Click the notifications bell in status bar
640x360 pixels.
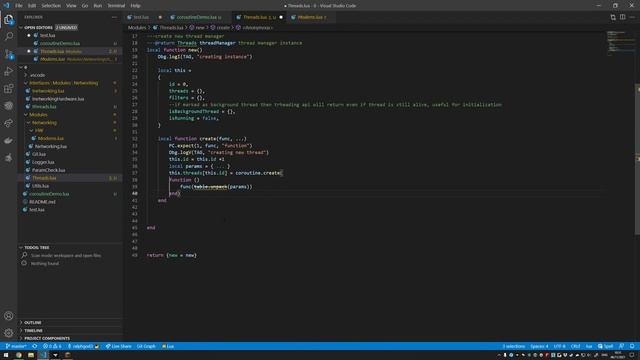632,346
